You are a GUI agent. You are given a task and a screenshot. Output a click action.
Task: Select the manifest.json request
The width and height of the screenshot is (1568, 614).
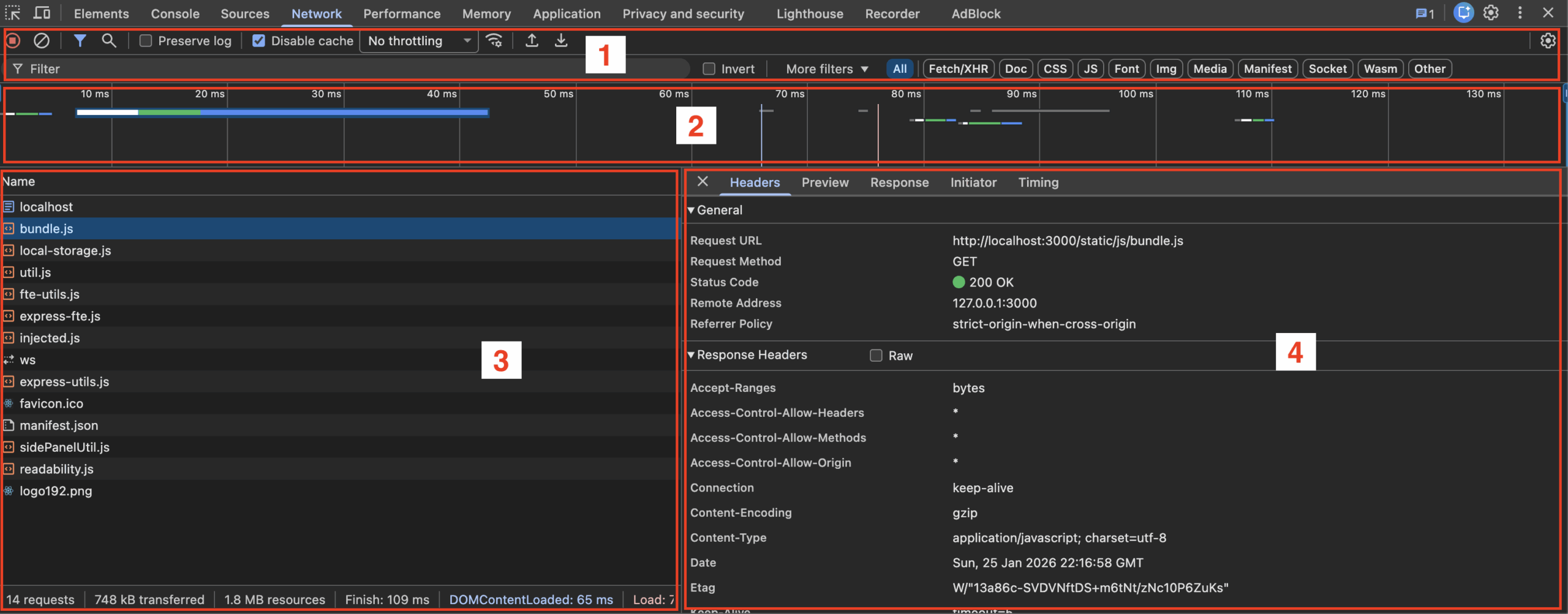pos(59,425)
